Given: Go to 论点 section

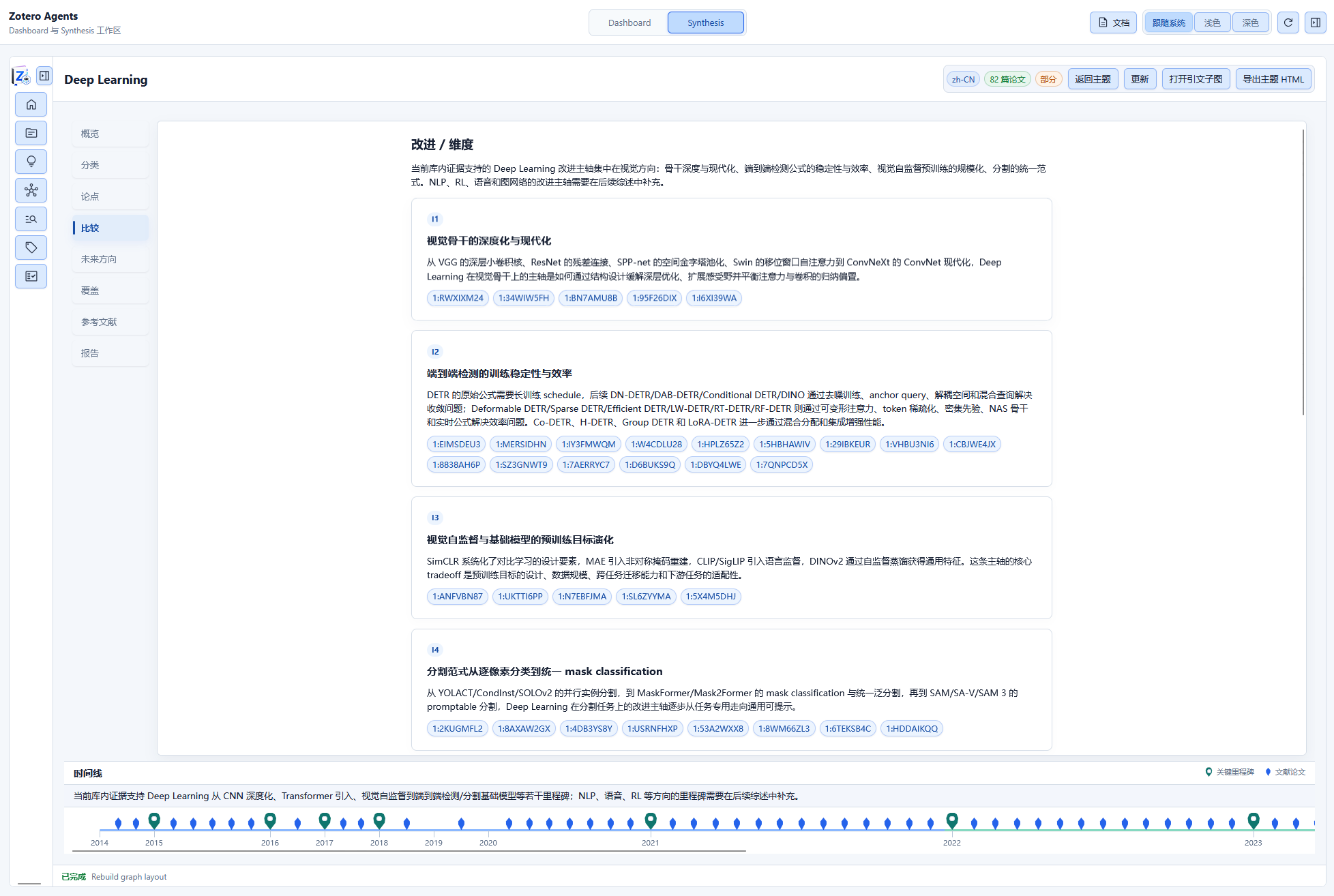Looking at the screenshot, I should [110, 196].
